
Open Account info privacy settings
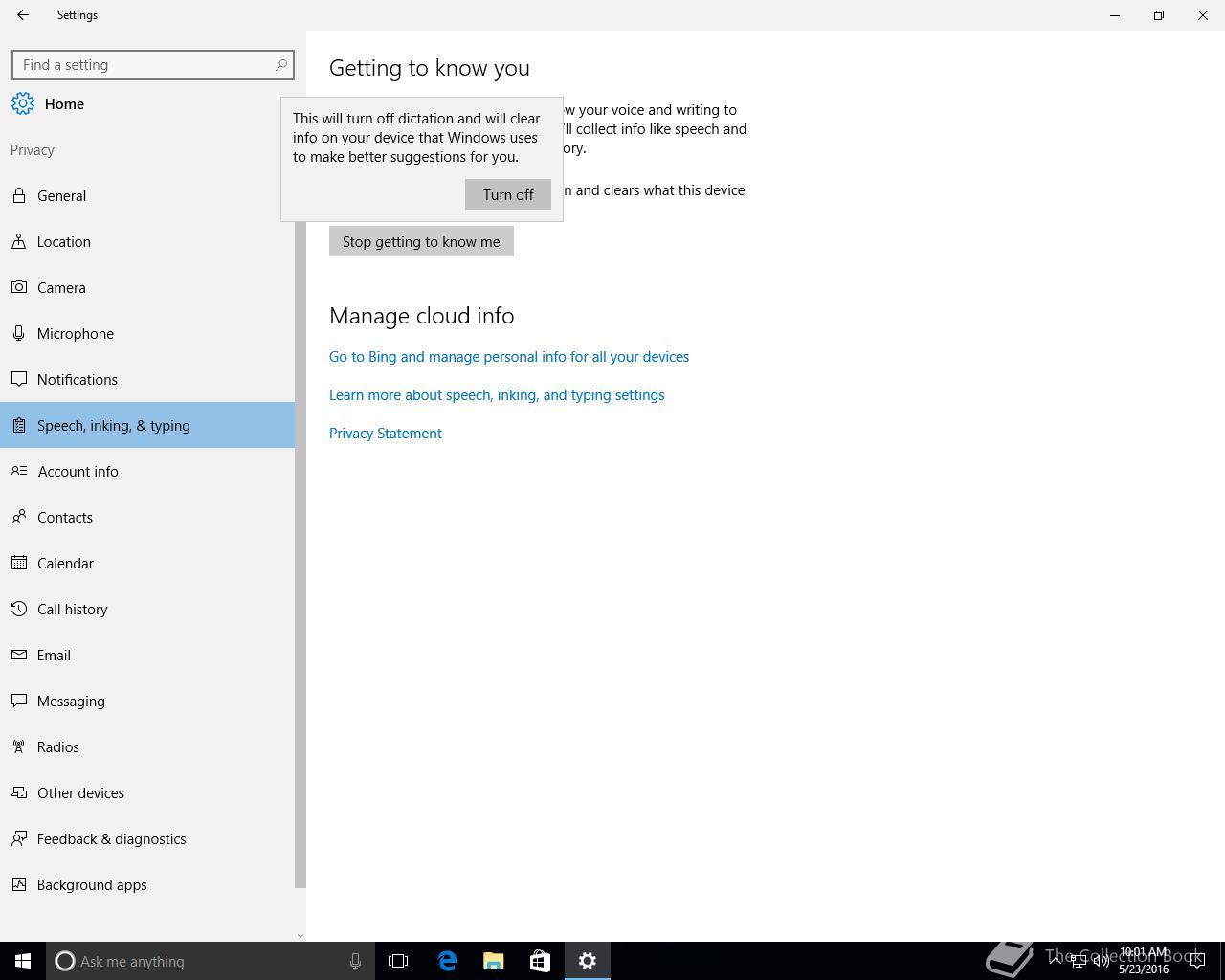click(147, 471)
